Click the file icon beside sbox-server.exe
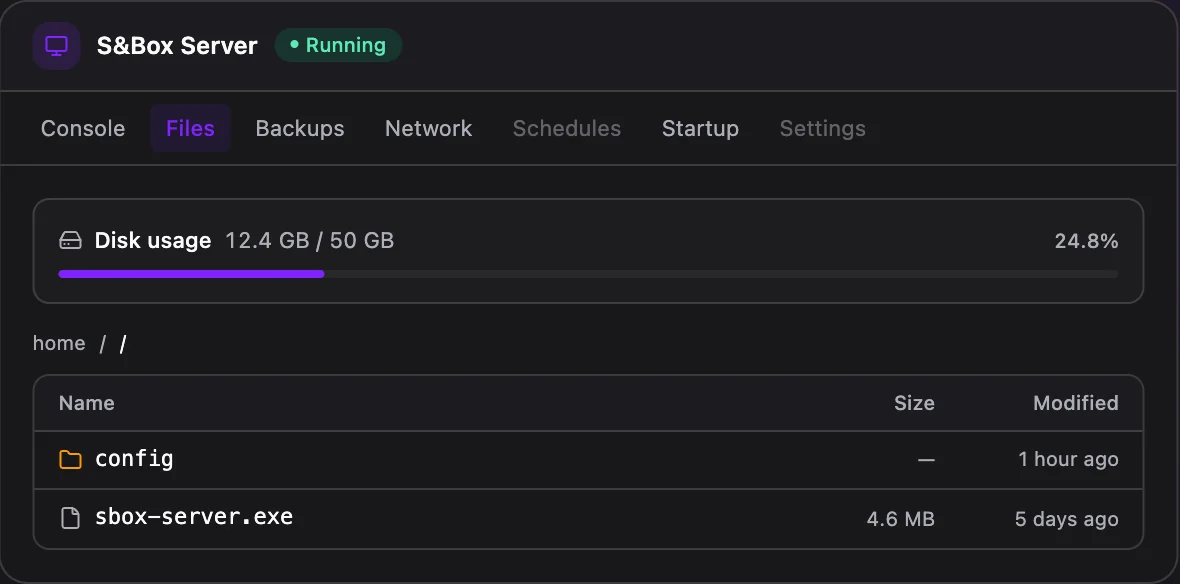Image resolution: width=1180 pixels, height=584 pixels. (x=70, y=518)
